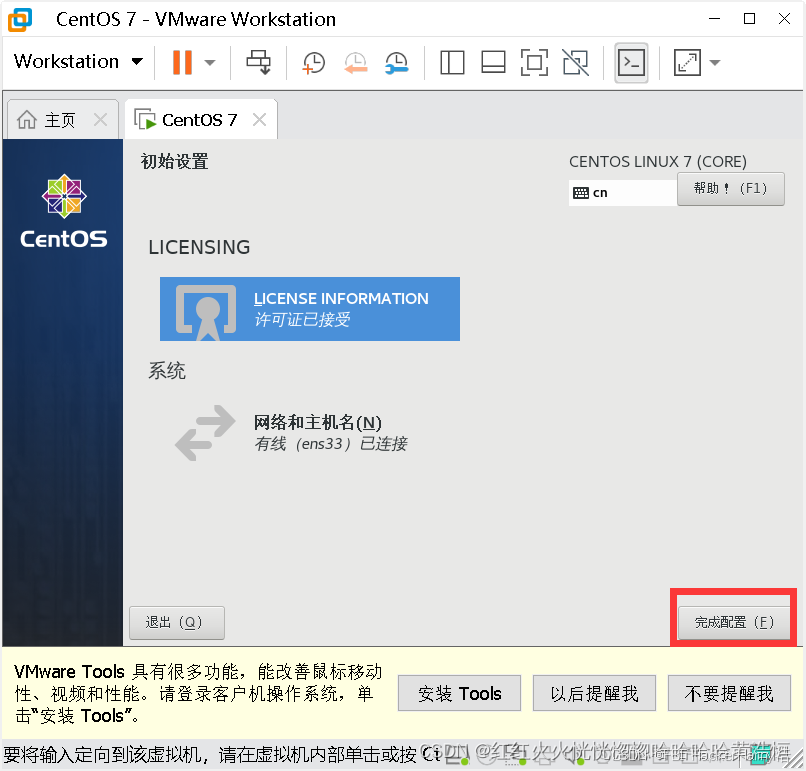Click the VMware Workstation title bar icon
Screen dimensions: 806x771
(20, 20)
